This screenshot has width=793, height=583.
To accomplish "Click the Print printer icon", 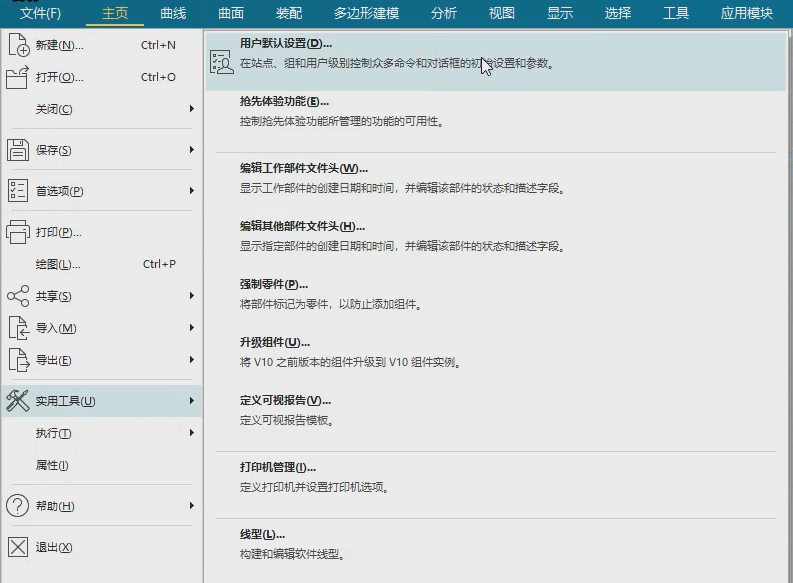I will [x=18, y=232].
